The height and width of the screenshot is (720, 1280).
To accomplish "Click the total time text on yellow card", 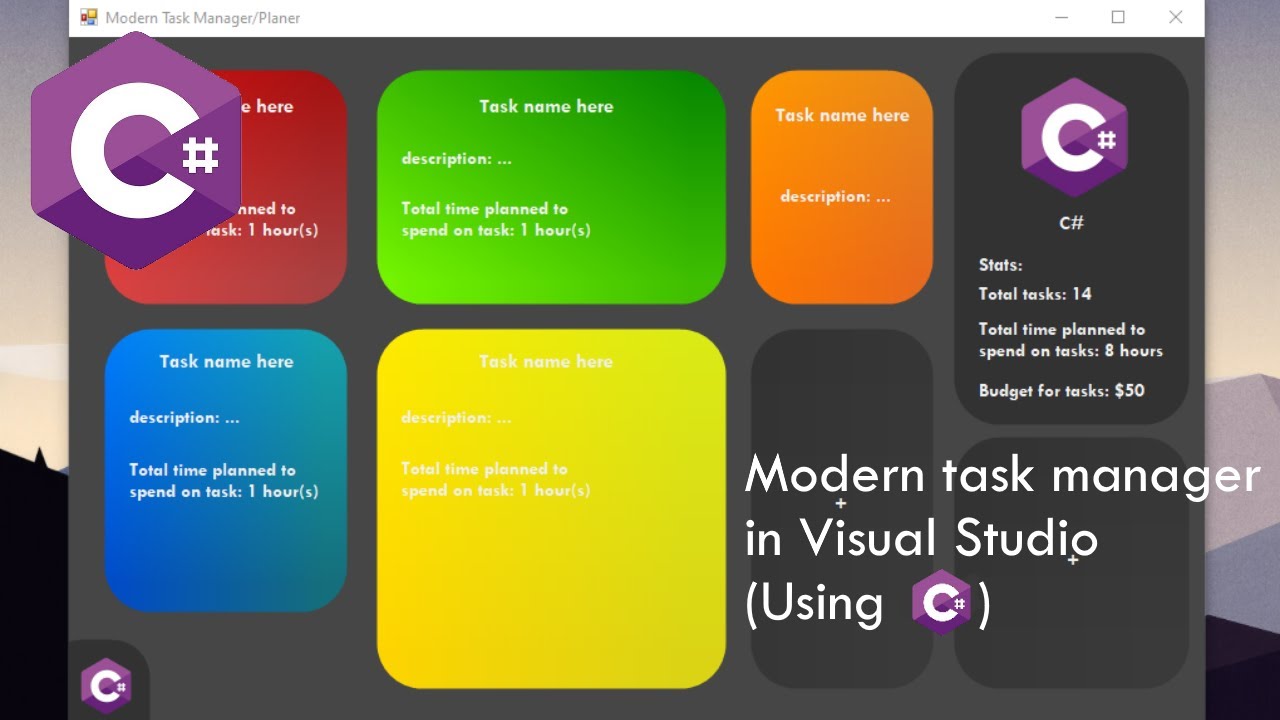I will click(496, 479).
